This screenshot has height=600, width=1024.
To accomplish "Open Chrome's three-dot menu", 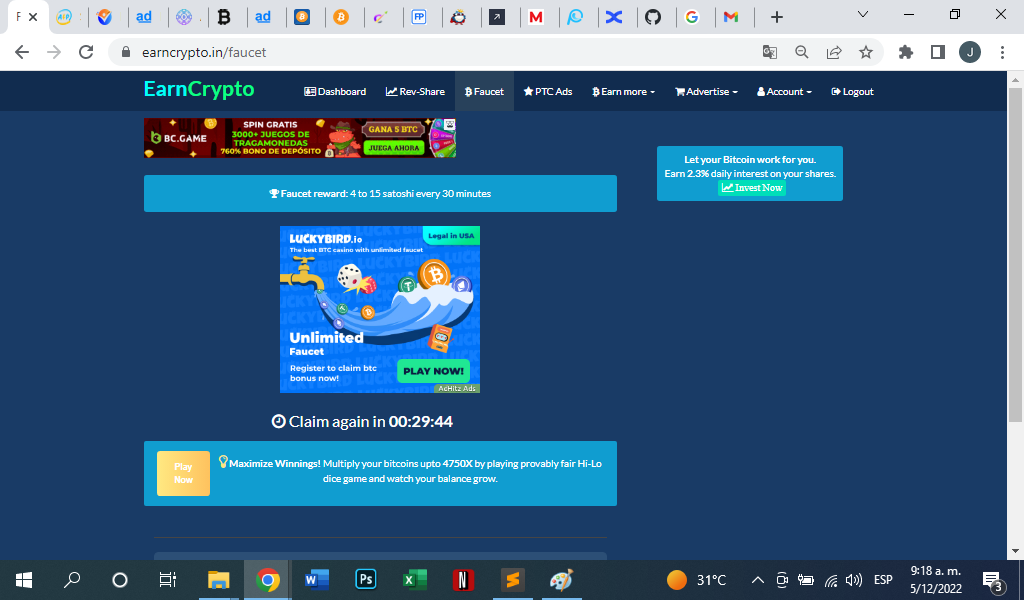I will tap(1002, 52).
